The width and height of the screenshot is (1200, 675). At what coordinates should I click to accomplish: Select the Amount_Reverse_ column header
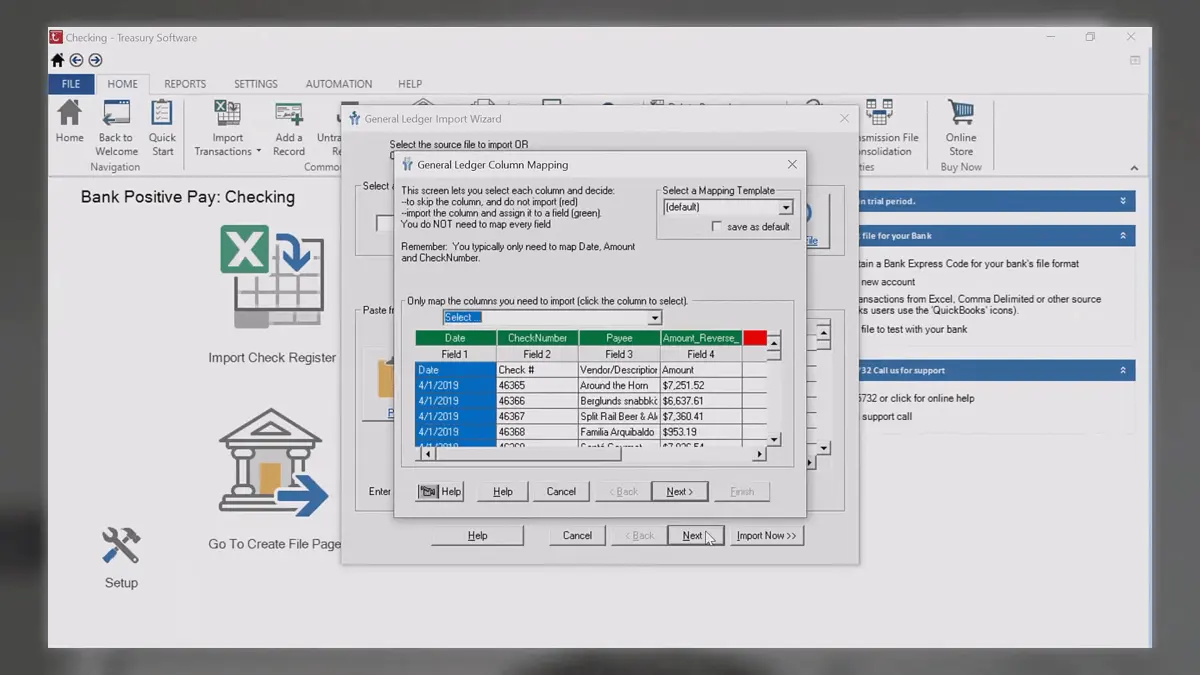pos(701,338)
